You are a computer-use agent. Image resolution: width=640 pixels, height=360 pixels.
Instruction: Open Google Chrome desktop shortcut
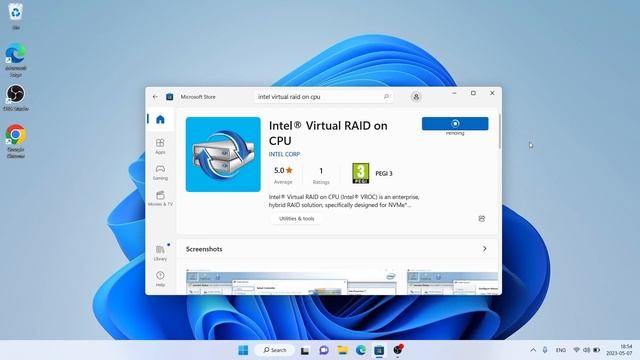click(16, 141)
